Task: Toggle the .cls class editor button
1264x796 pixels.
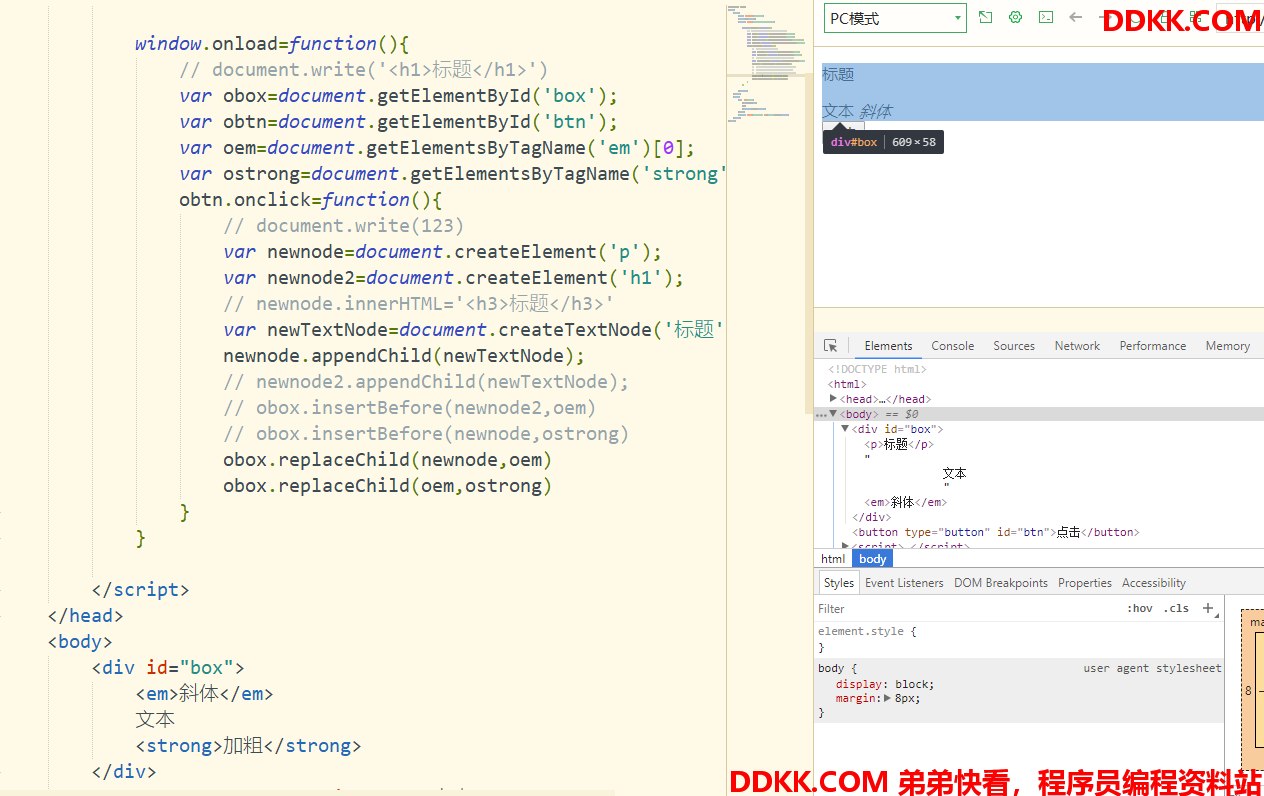Action: 1176,608
